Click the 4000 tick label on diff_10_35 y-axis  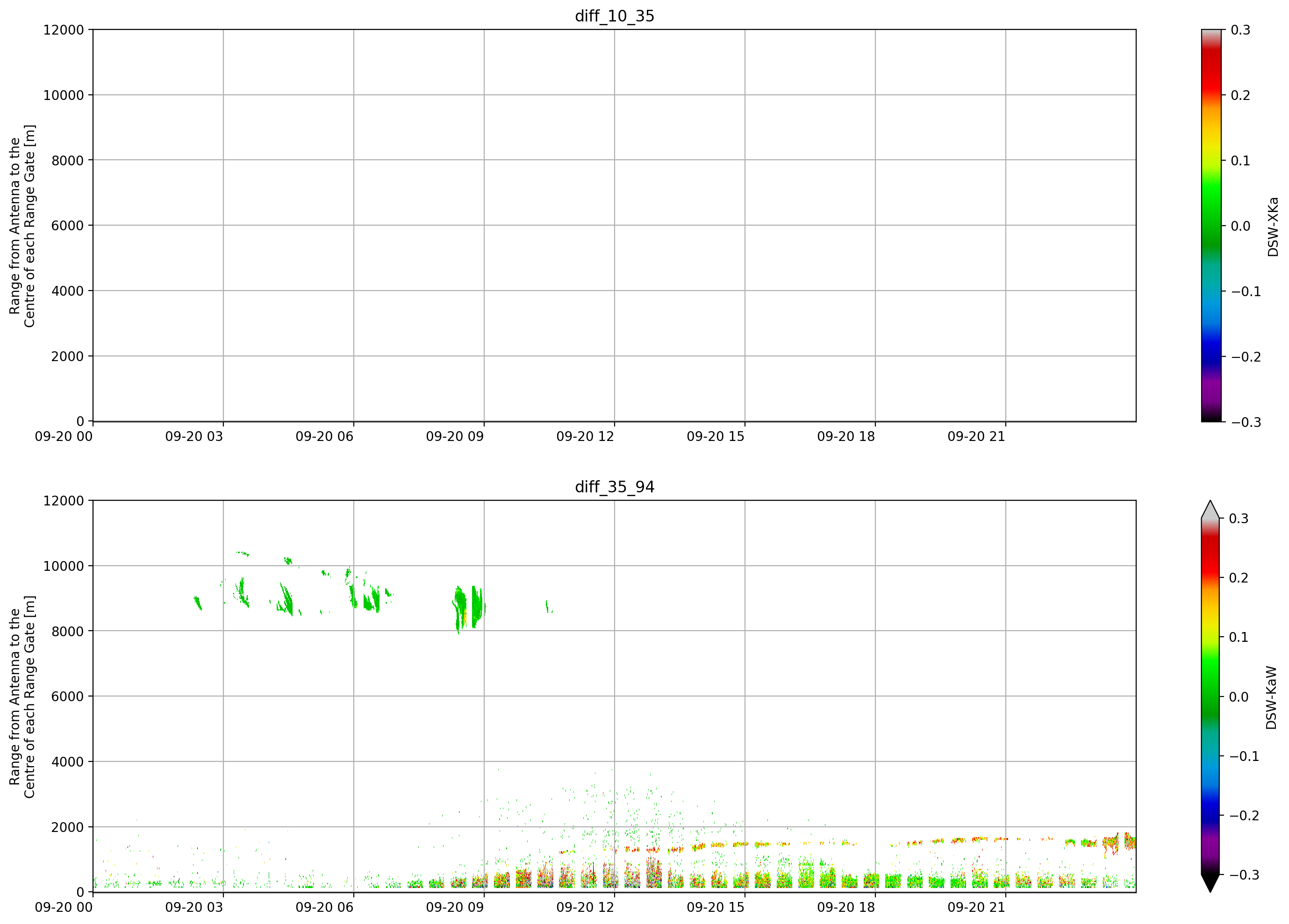pyautogui.click(x=67, y=291)
